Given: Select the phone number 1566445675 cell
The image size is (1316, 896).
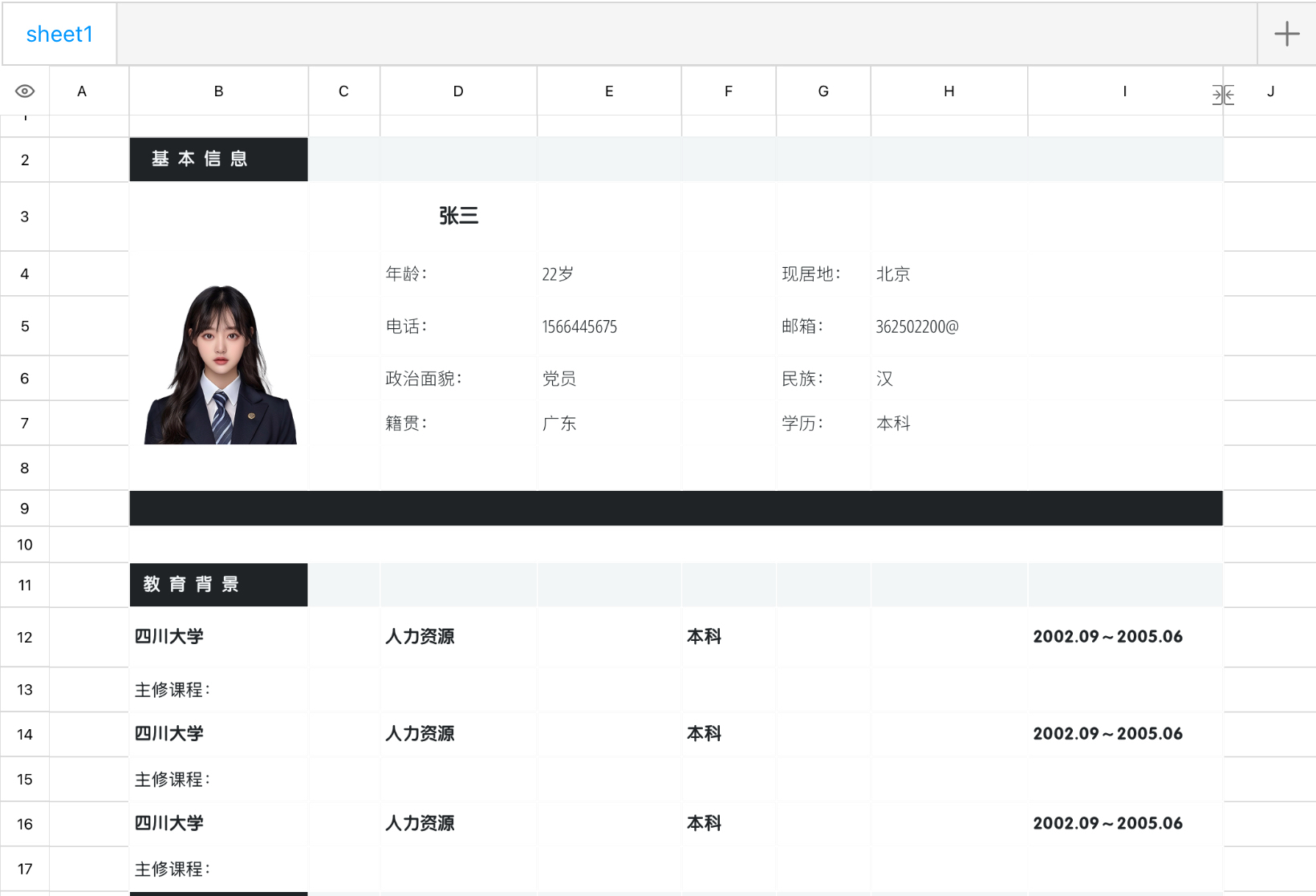Looking at the screenshot, I should tap(609, 326).
